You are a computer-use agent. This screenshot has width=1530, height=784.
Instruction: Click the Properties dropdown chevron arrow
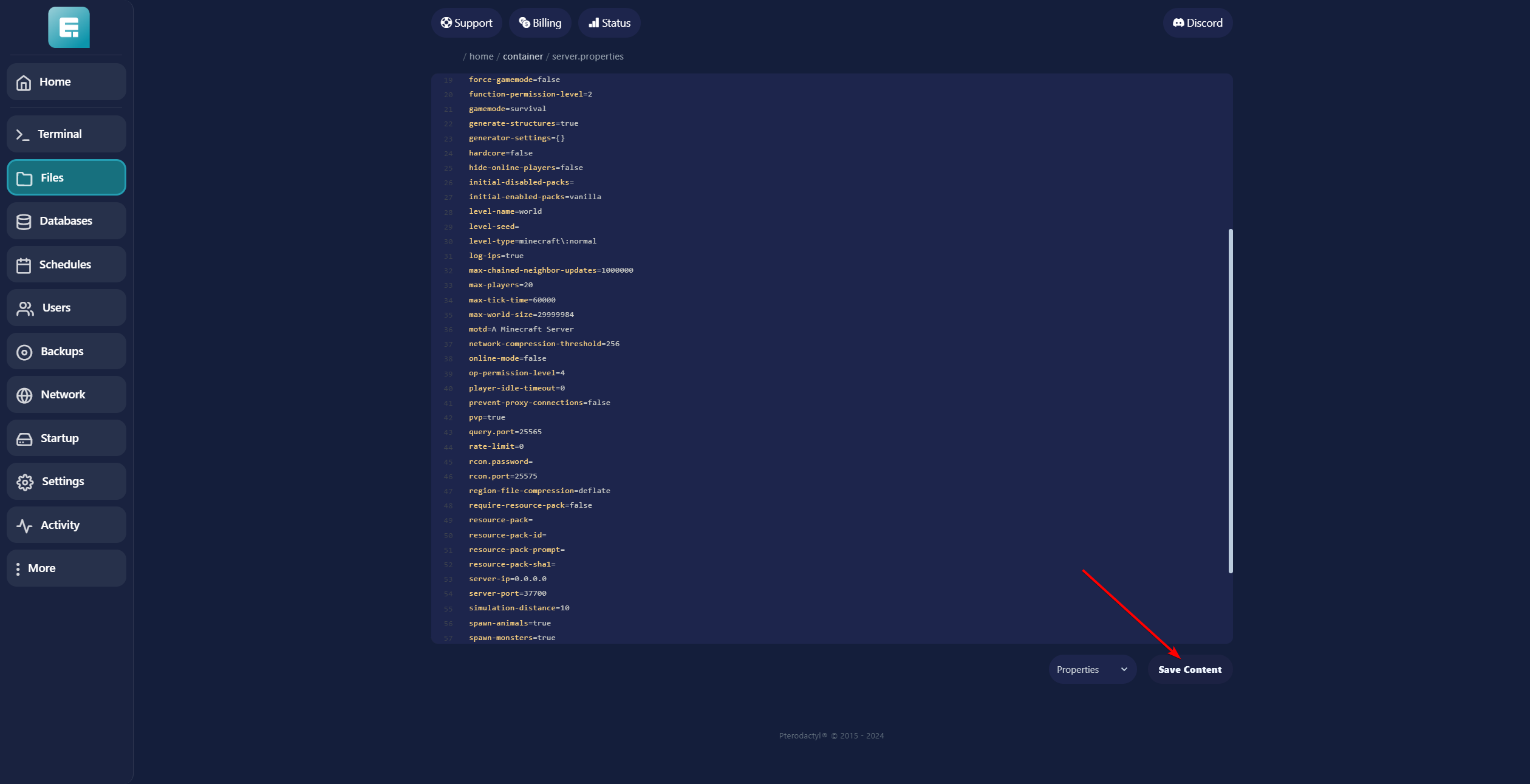tap(1124, 669)
